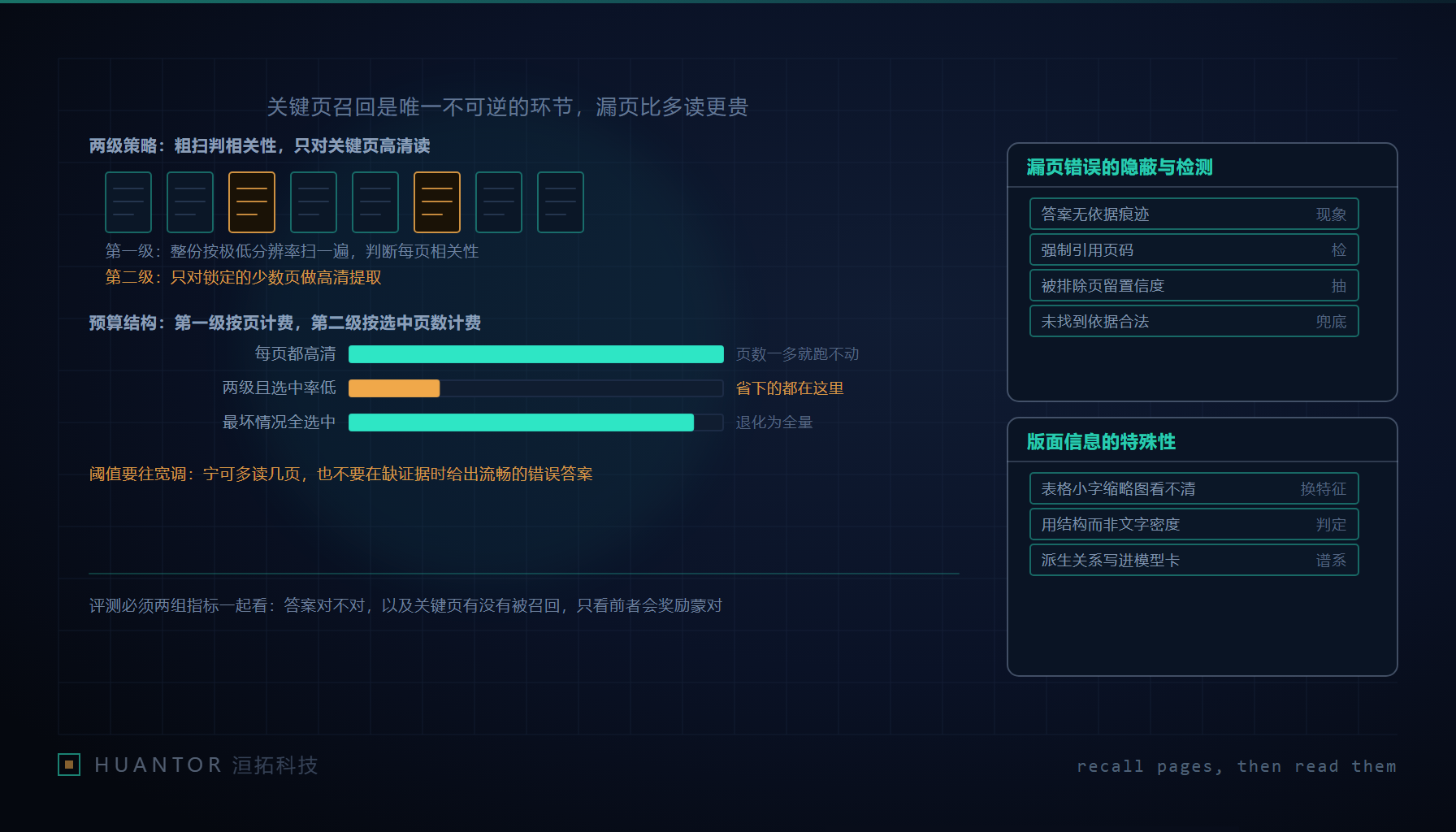Click the orange 阈值要往宽调 note

341,474
